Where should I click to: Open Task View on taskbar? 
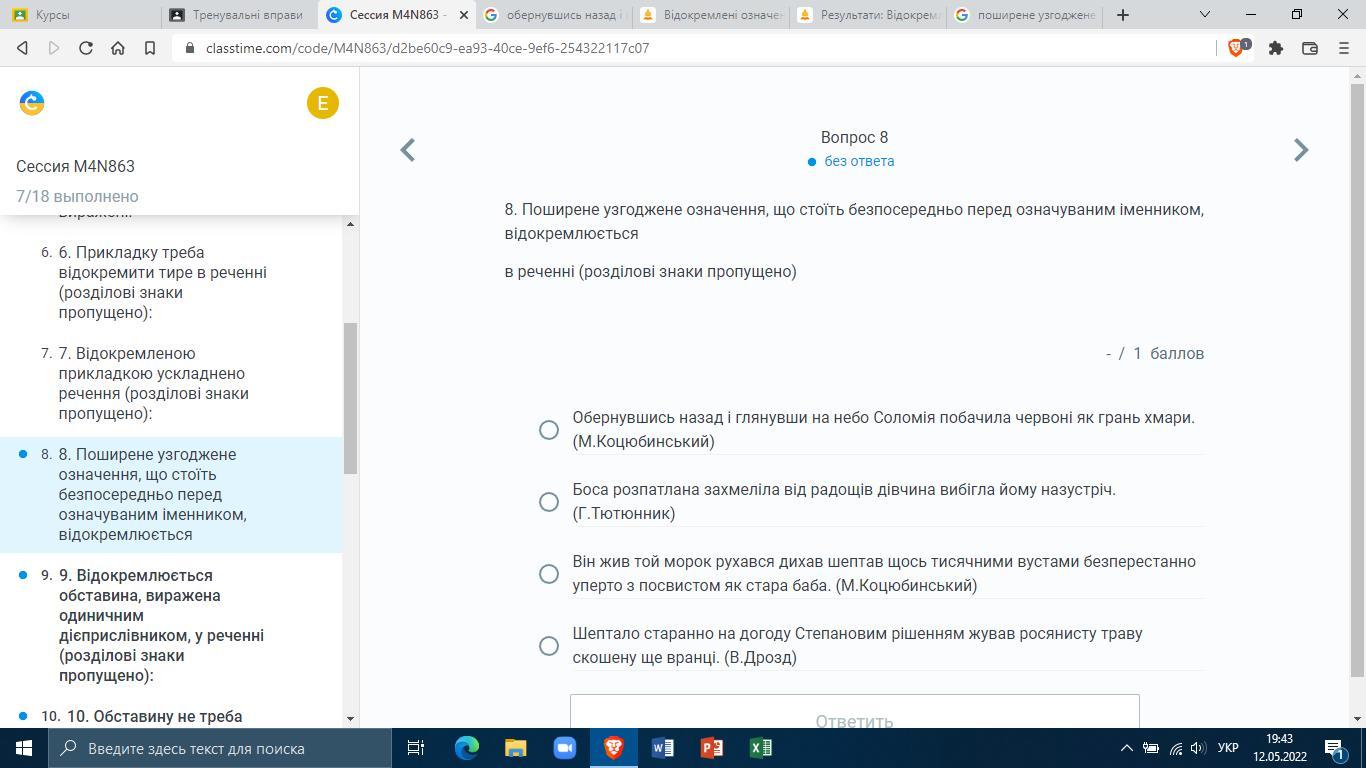tap(416, 748)
